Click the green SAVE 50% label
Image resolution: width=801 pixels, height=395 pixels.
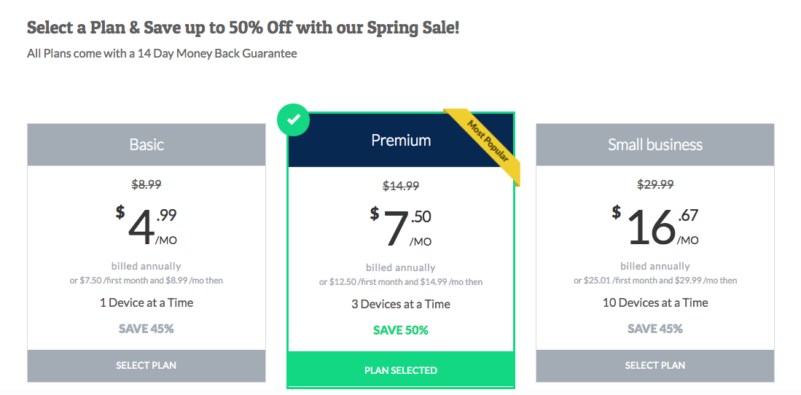401,330
